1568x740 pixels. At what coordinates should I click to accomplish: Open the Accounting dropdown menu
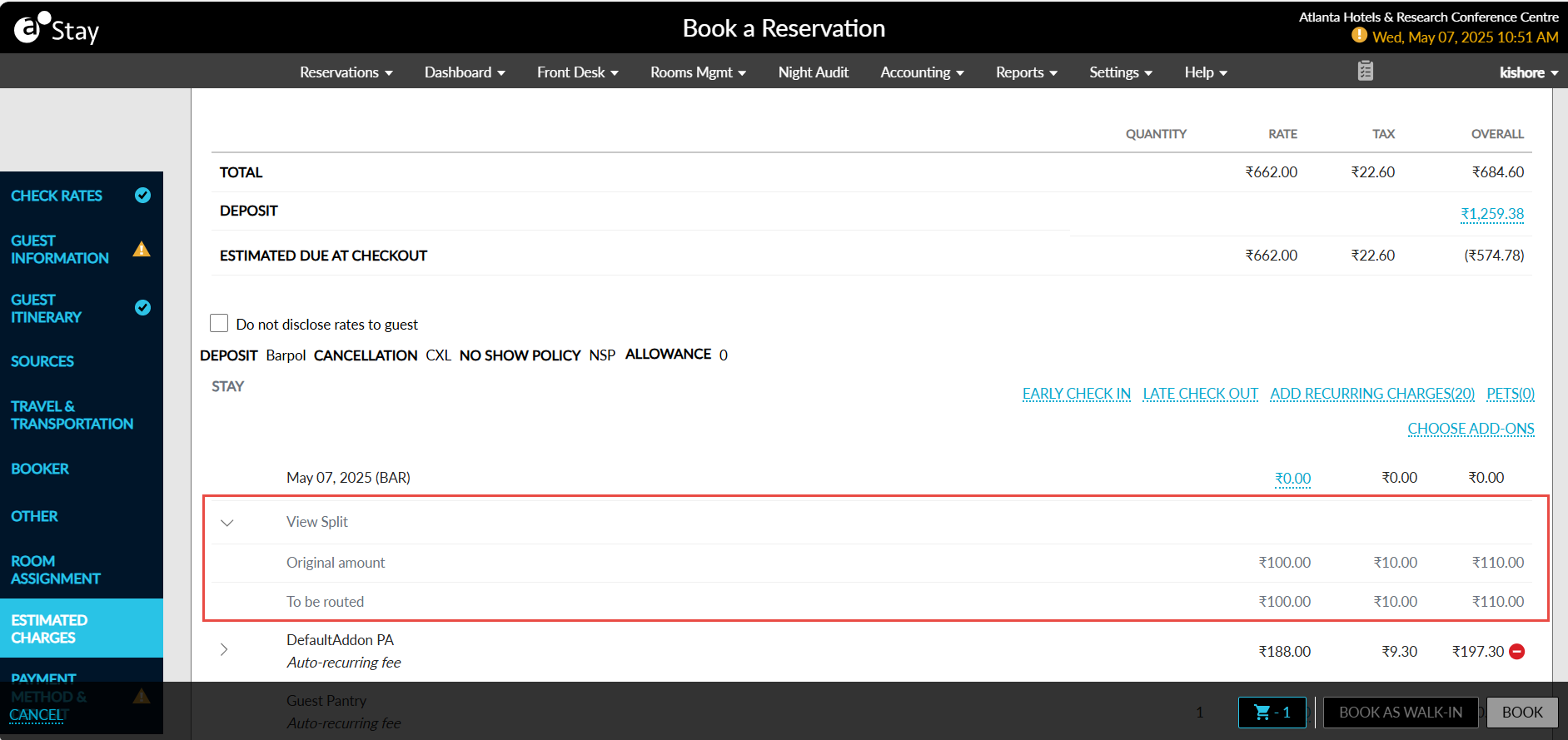pyautogui.click(x=922, y=72)
